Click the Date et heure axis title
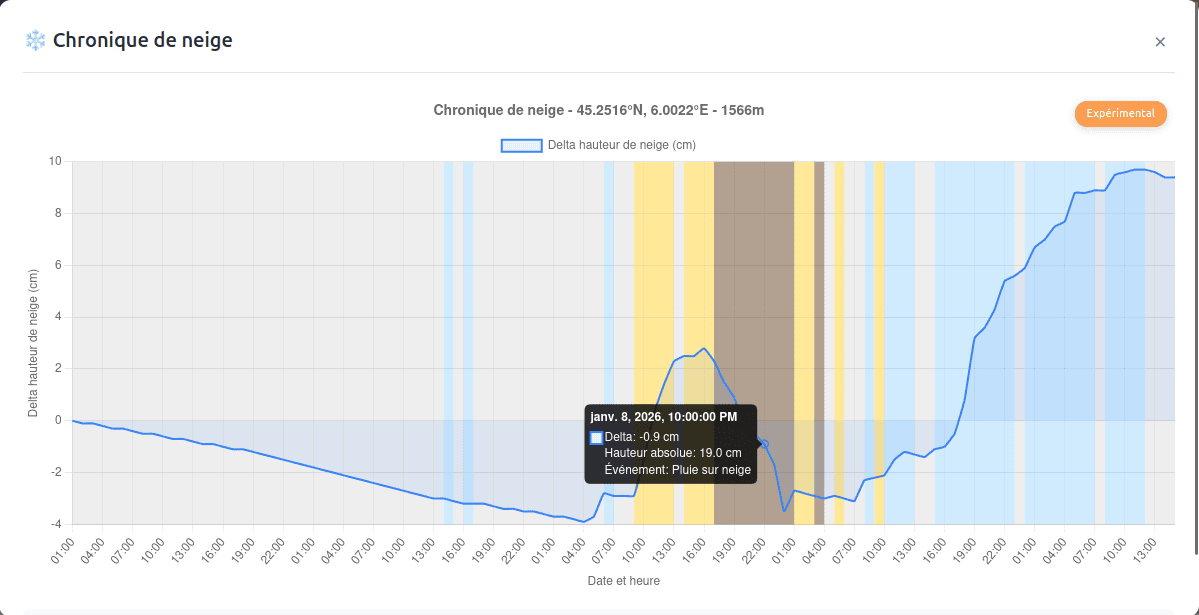This screenshot has height=615, width=1199. point(623,580)
